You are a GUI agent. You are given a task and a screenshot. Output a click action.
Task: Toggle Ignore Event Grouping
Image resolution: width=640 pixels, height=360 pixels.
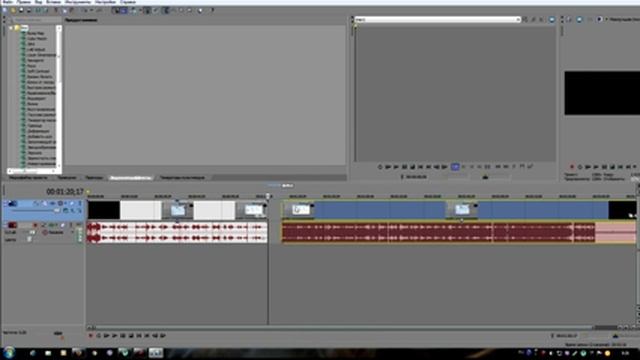tap(155, 10)
